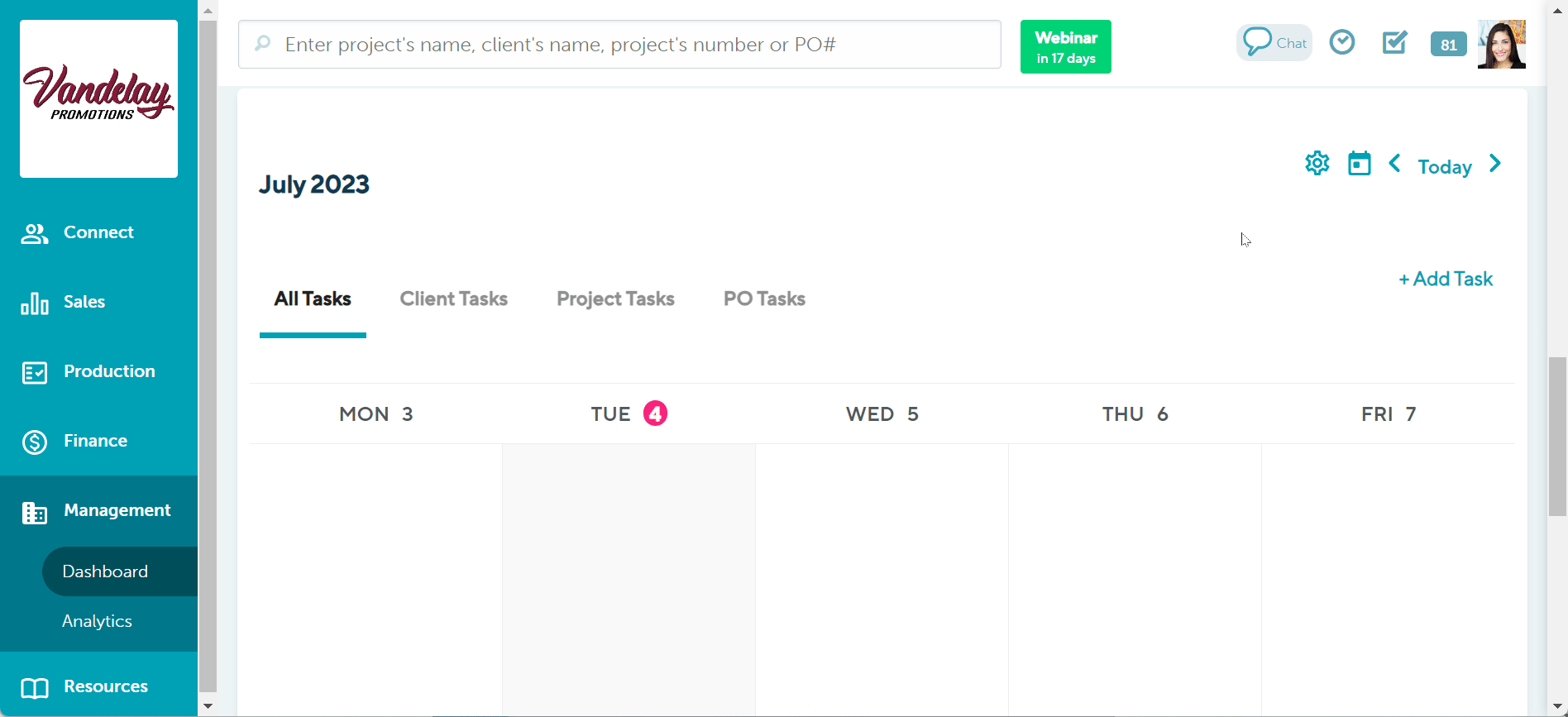Viewport: 1568px width, 717px height.
Task: Open the notes edit icon in header
Action: pyautogui.click(x=1394, y=42)
